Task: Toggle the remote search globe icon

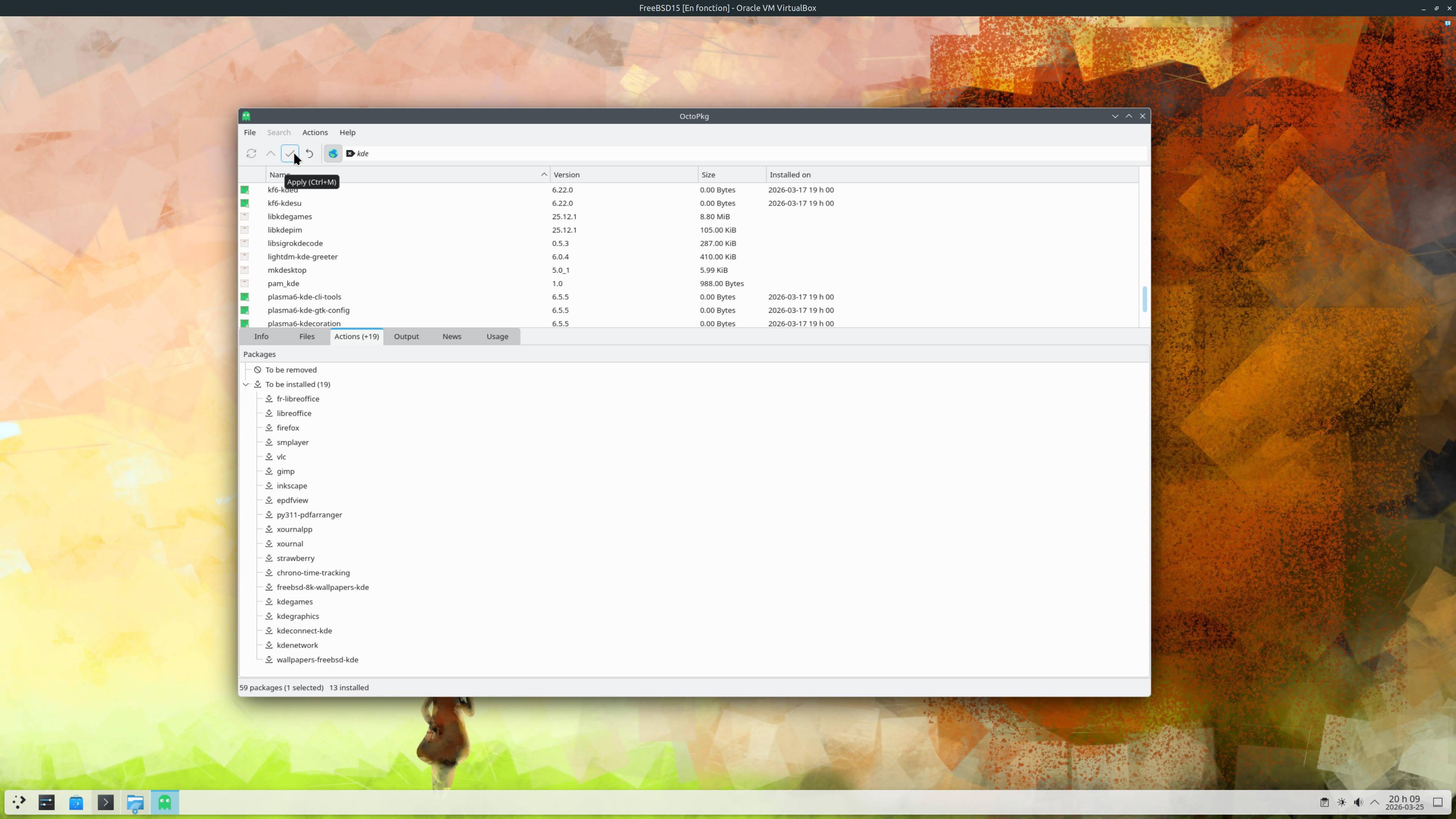Action: point(333,153)
